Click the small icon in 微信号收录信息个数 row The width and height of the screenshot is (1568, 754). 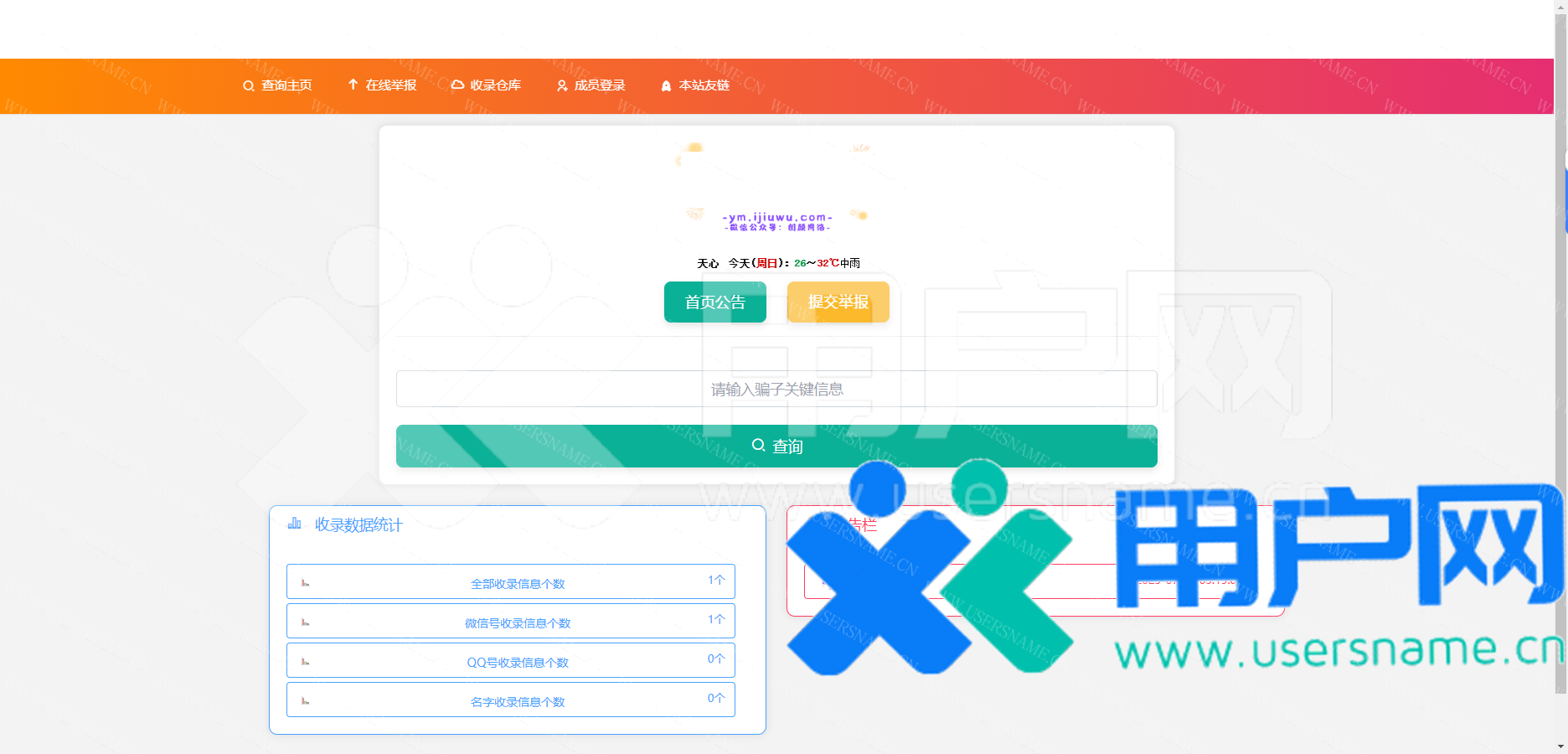[306, 622]
